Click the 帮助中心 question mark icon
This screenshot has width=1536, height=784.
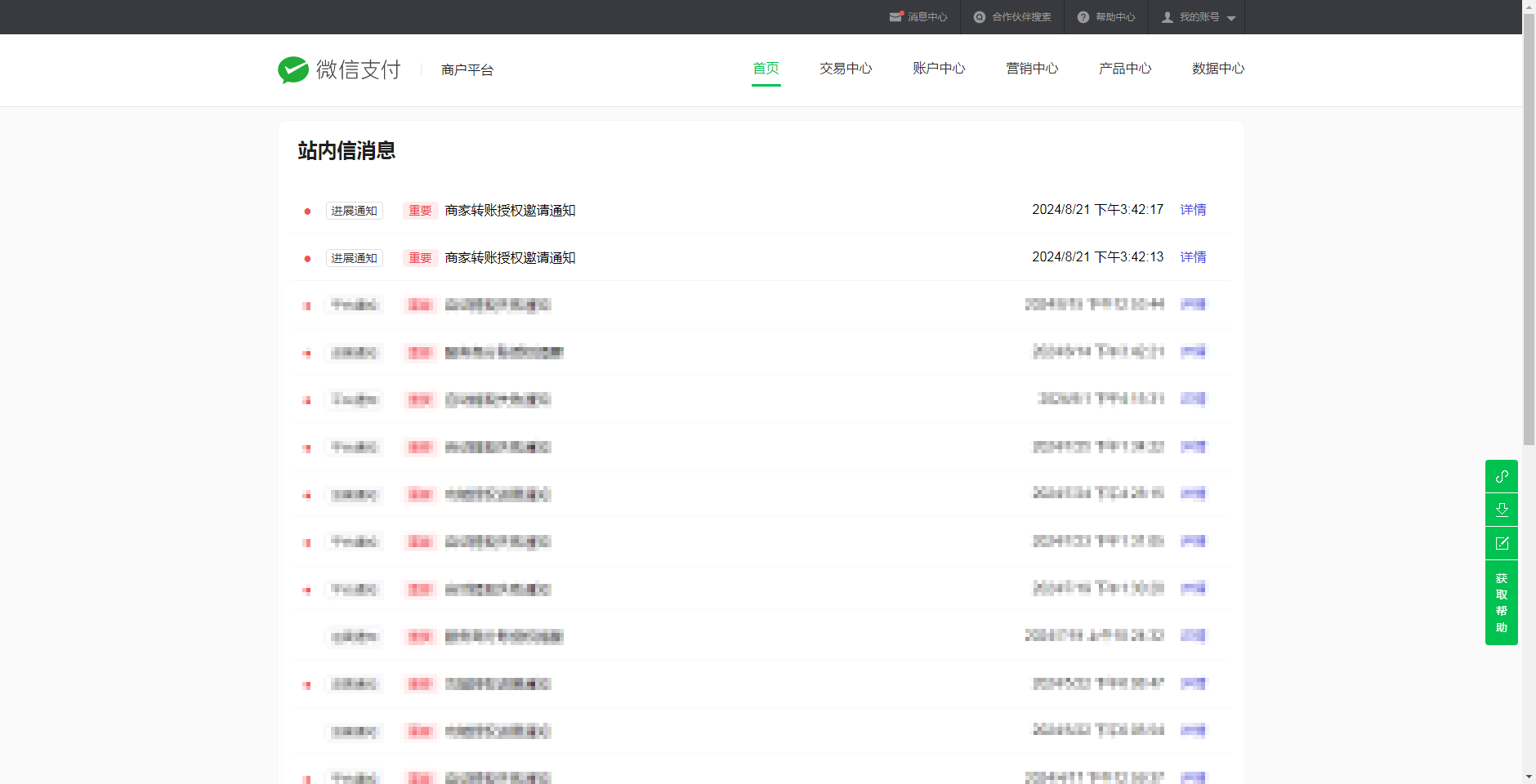(1083, 17)
